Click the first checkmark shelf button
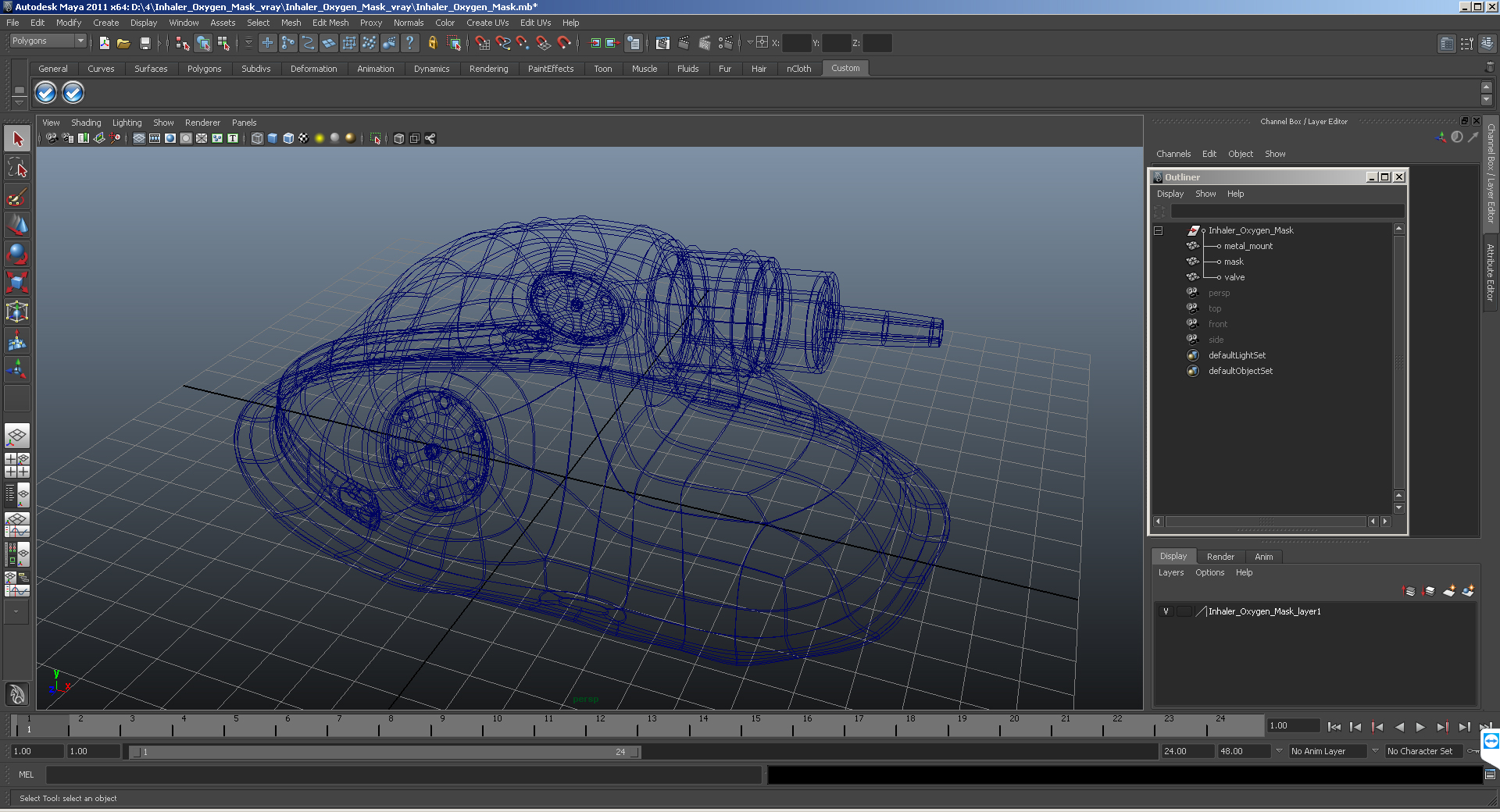Screen dimensions: 1500x812 point(46,93)
